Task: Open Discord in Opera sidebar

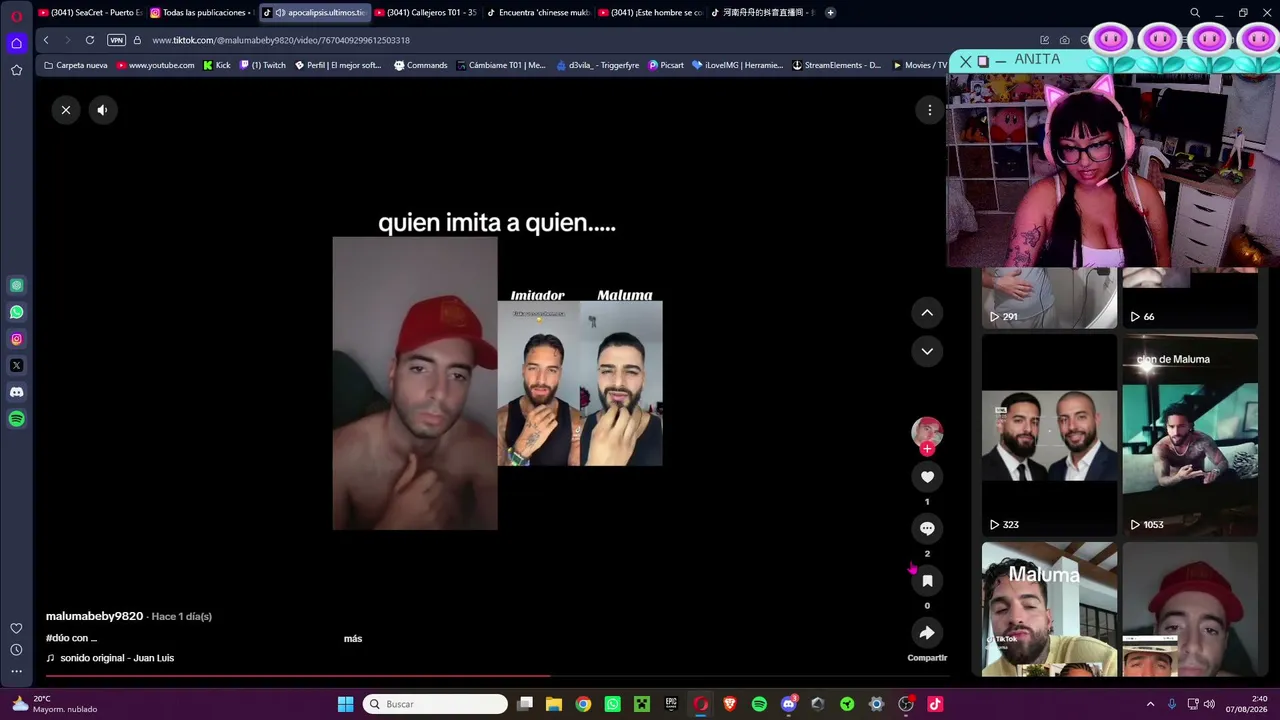Action: point(16,393)
